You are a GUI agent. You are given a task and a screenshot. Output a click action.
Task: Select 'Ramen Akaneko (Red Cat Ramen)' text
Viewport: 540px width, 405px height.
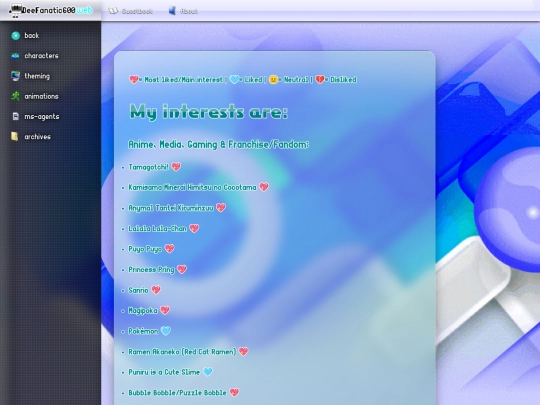click(x=182, y=352)
